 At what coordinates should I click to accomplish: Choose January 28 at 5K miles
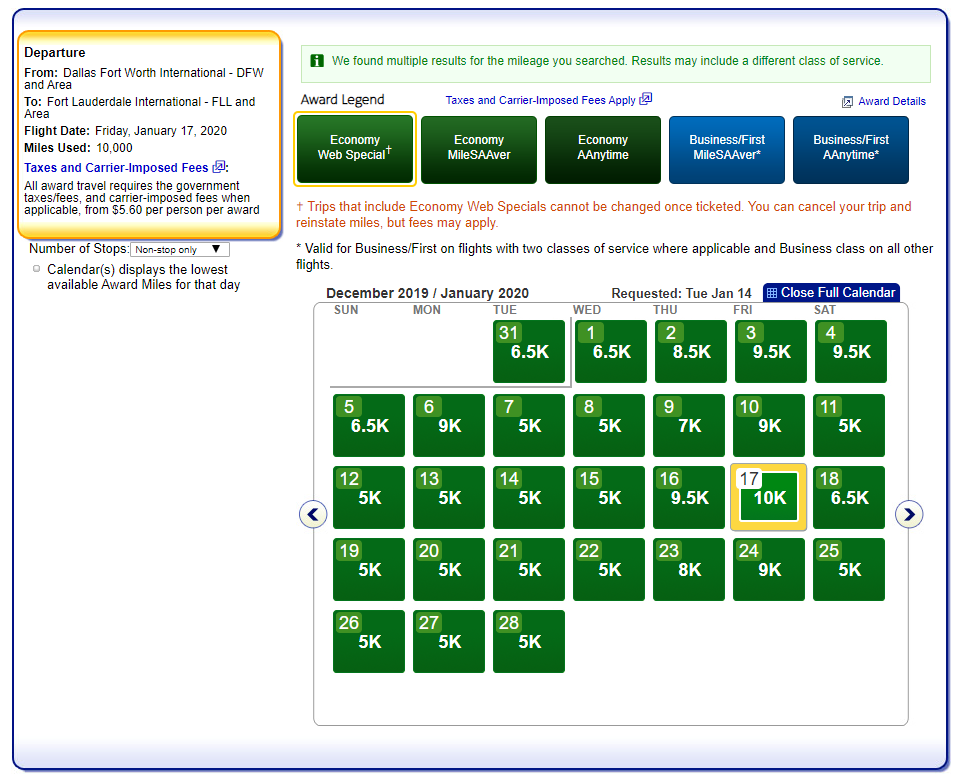coord(529,642)
